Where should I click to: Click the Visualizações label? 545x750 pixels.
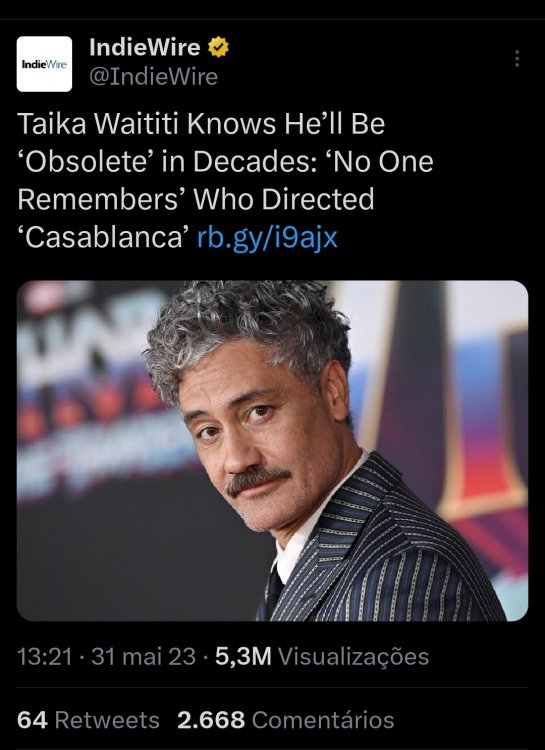coord(353,656)
